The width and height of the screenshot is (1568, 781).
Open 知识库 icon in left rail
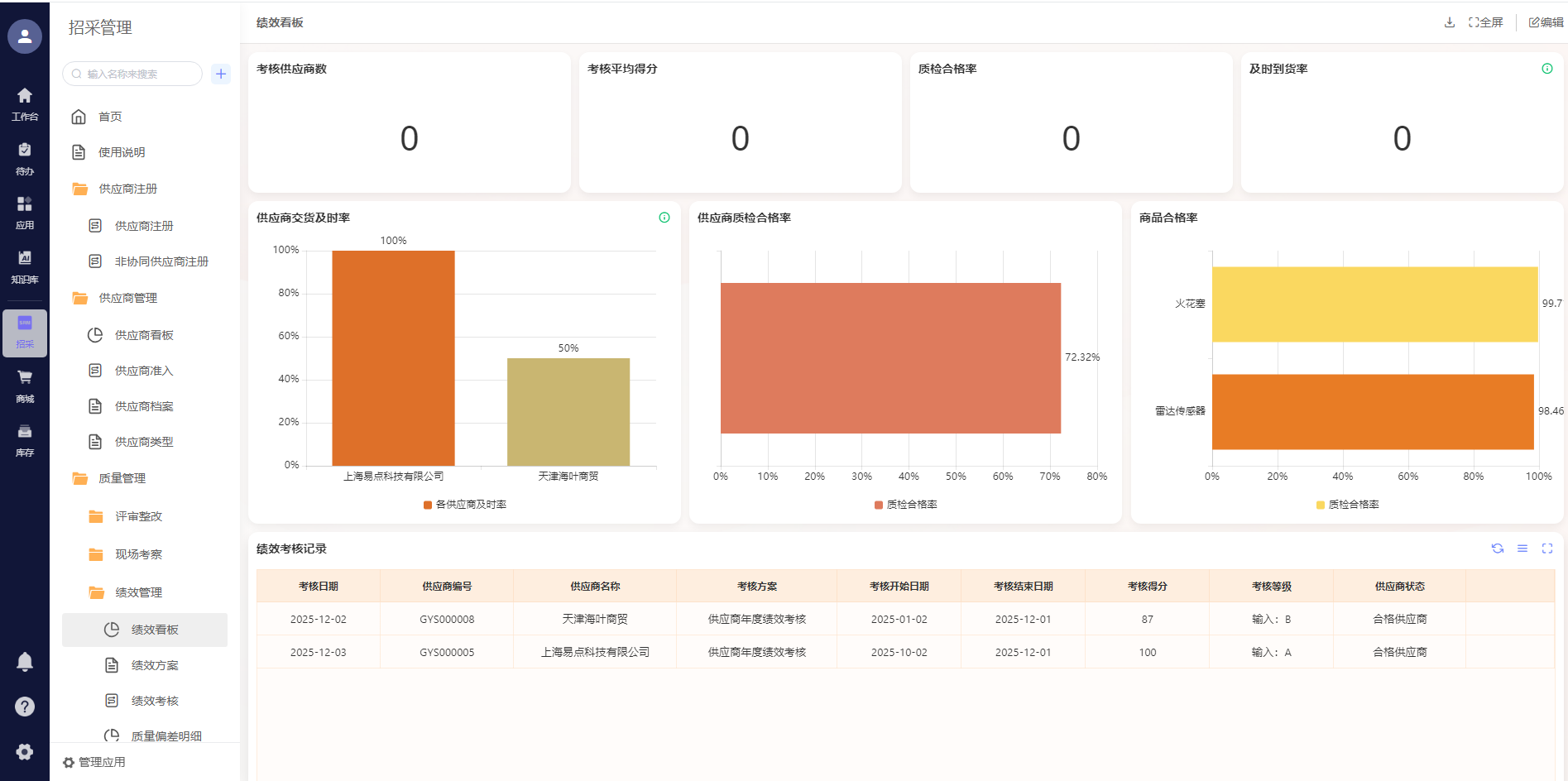[x=25, y=266]
